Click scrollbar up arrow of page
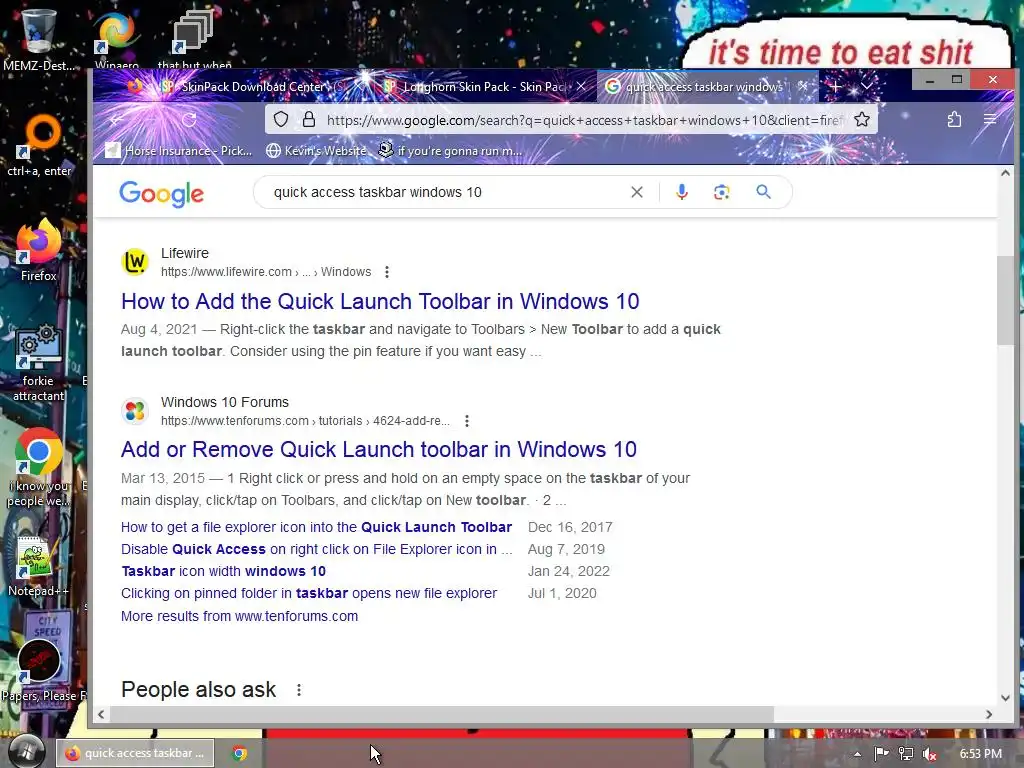 pos(1005,173)
